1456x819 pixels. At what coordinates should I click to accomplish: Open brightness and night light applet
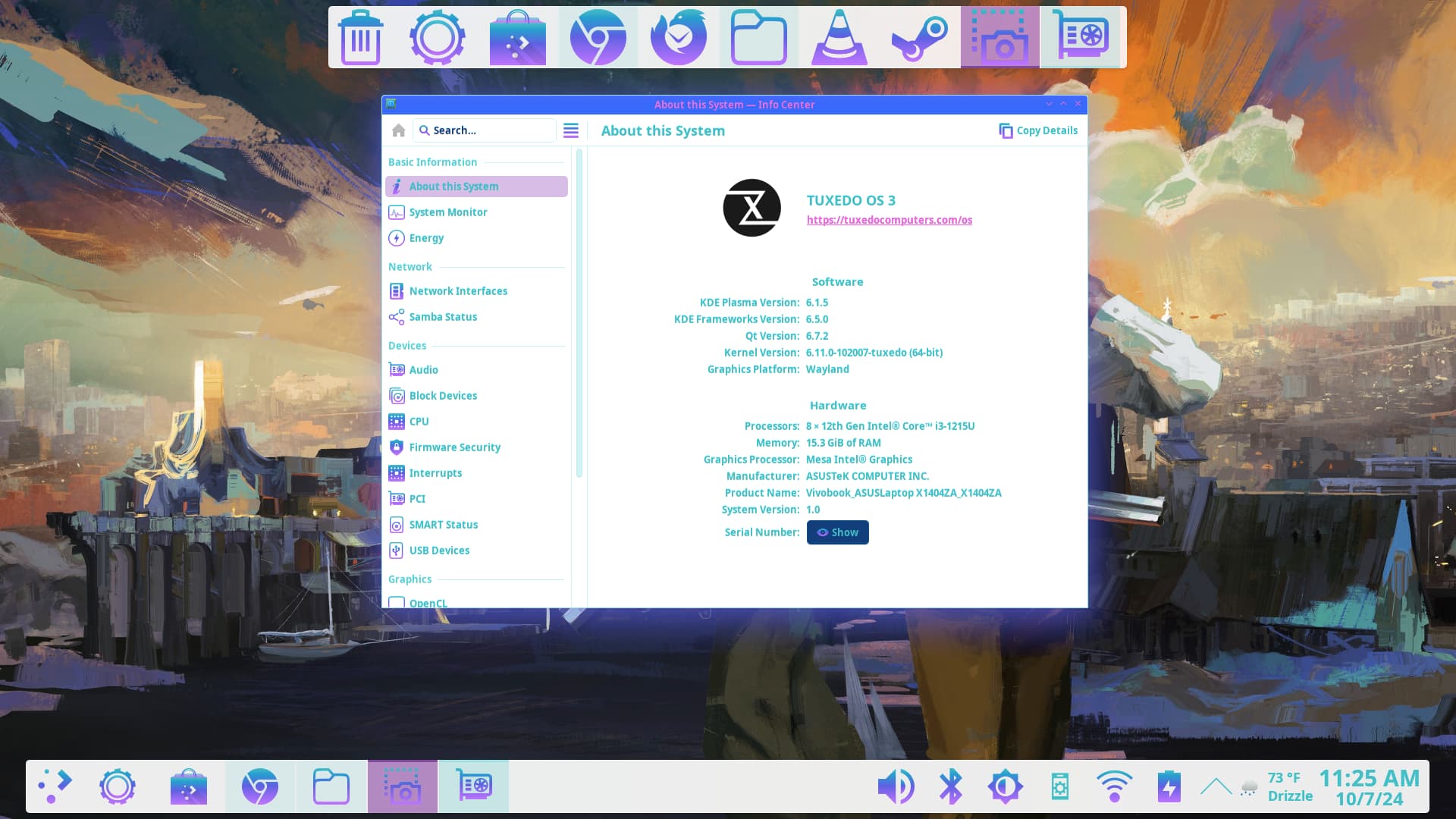click(1006, 786)
